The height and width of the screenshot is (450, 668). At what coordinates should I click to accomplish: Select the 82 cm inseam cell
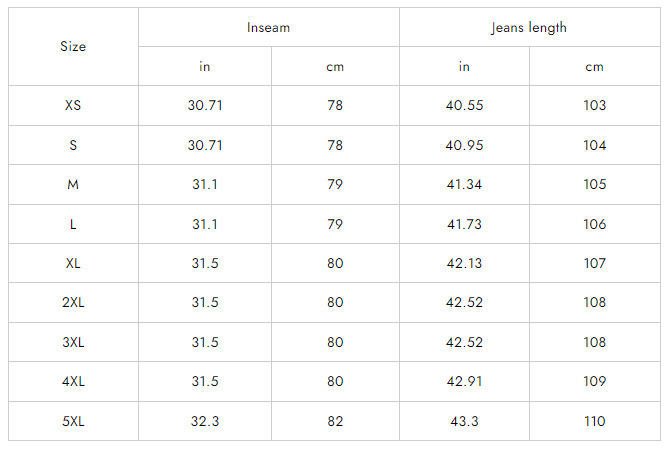pyautogui.click(x=335, y=421)
